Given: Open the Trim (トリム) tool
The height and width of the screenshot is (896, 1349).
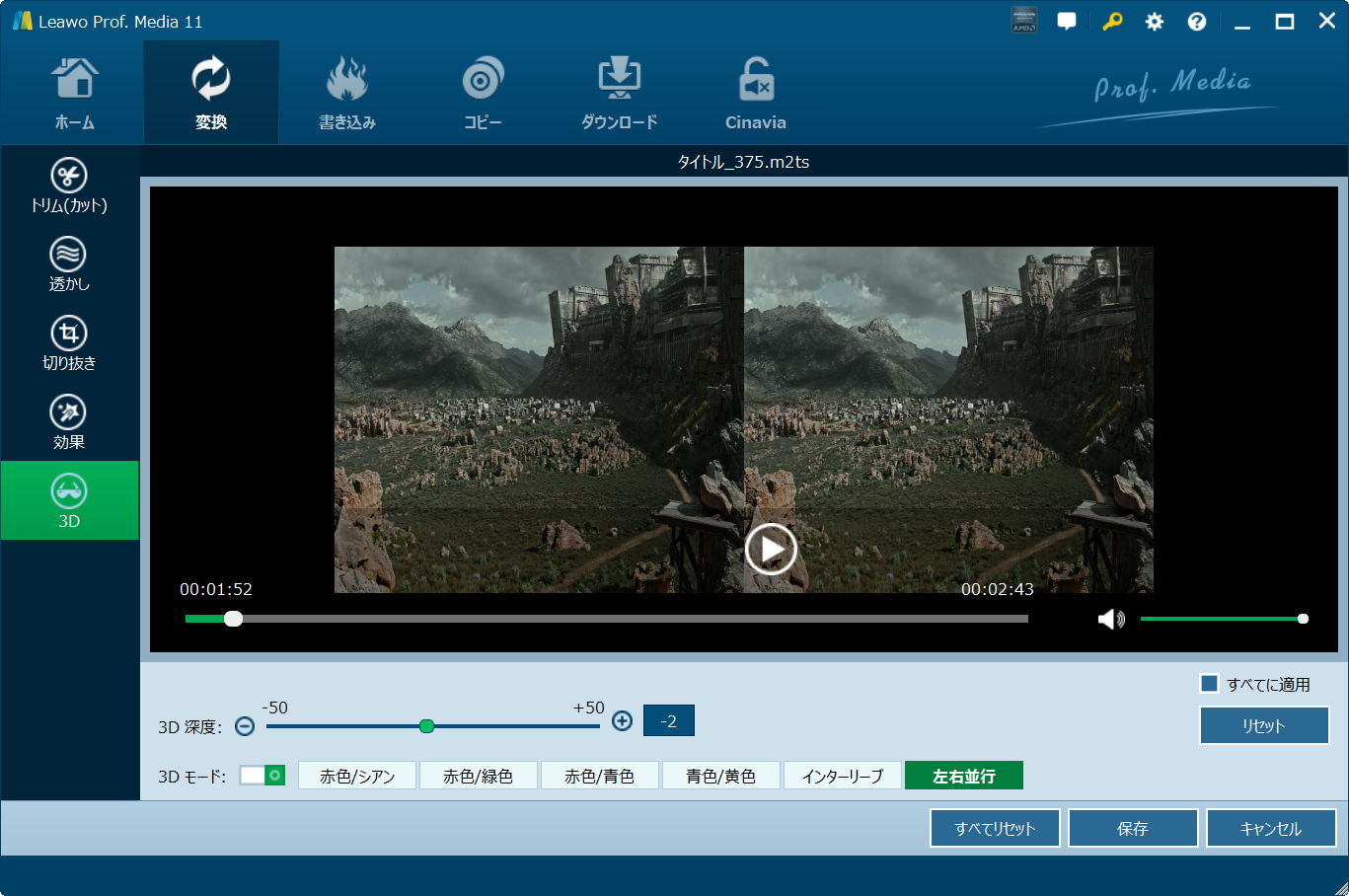Looking at the screenshot, I should click(x=68, y=186).
